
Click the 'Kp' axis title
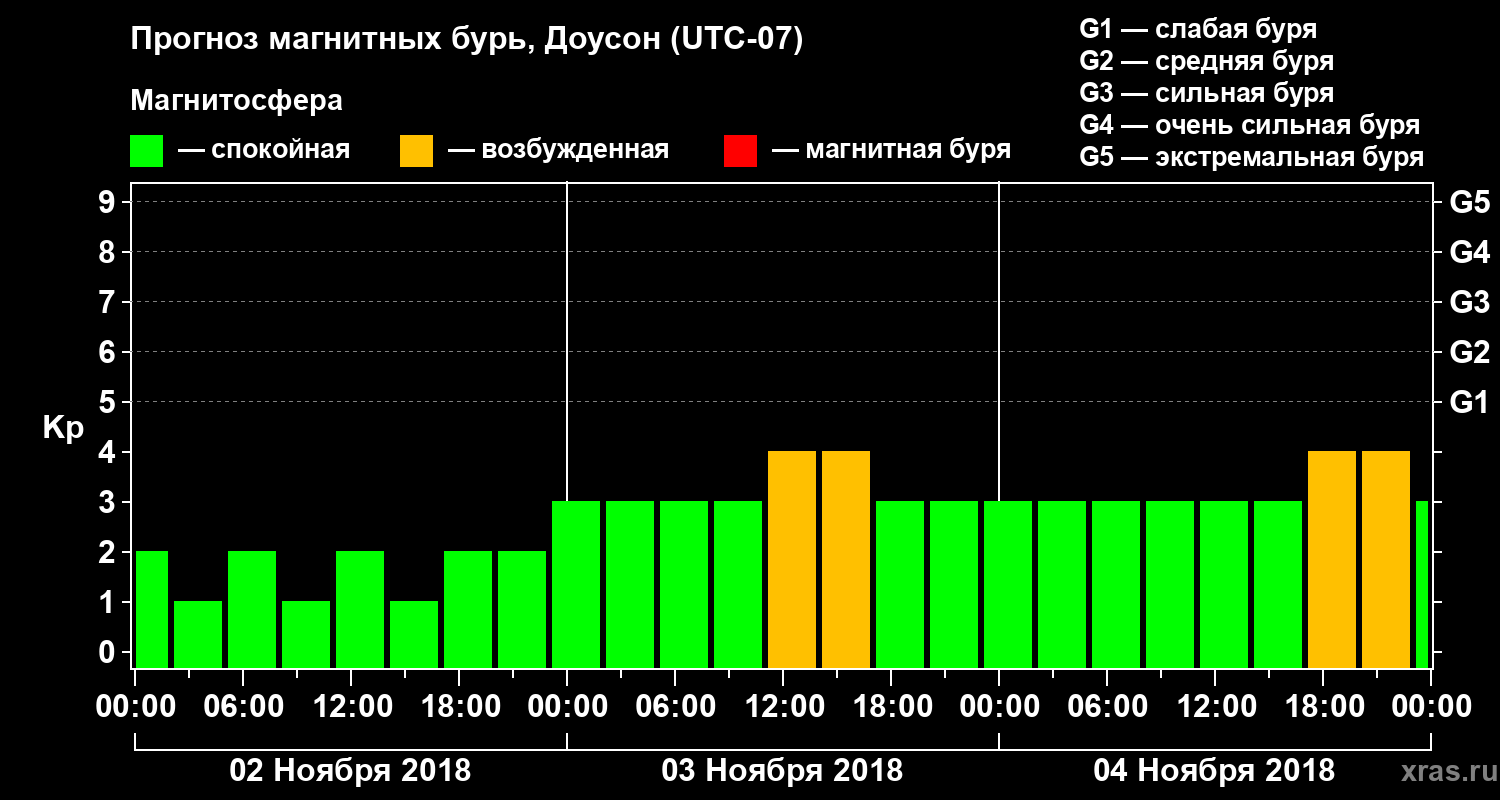point(63,428)
